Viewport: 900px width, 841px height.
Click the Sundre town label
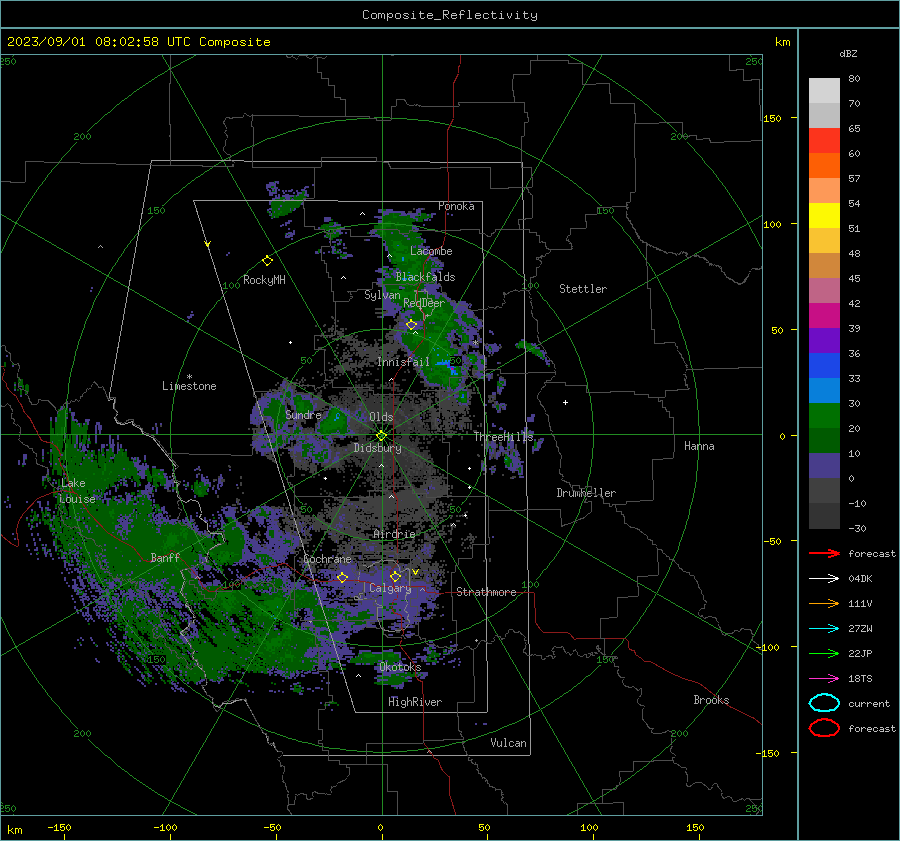pyautogui.click(x=303, y=414)
